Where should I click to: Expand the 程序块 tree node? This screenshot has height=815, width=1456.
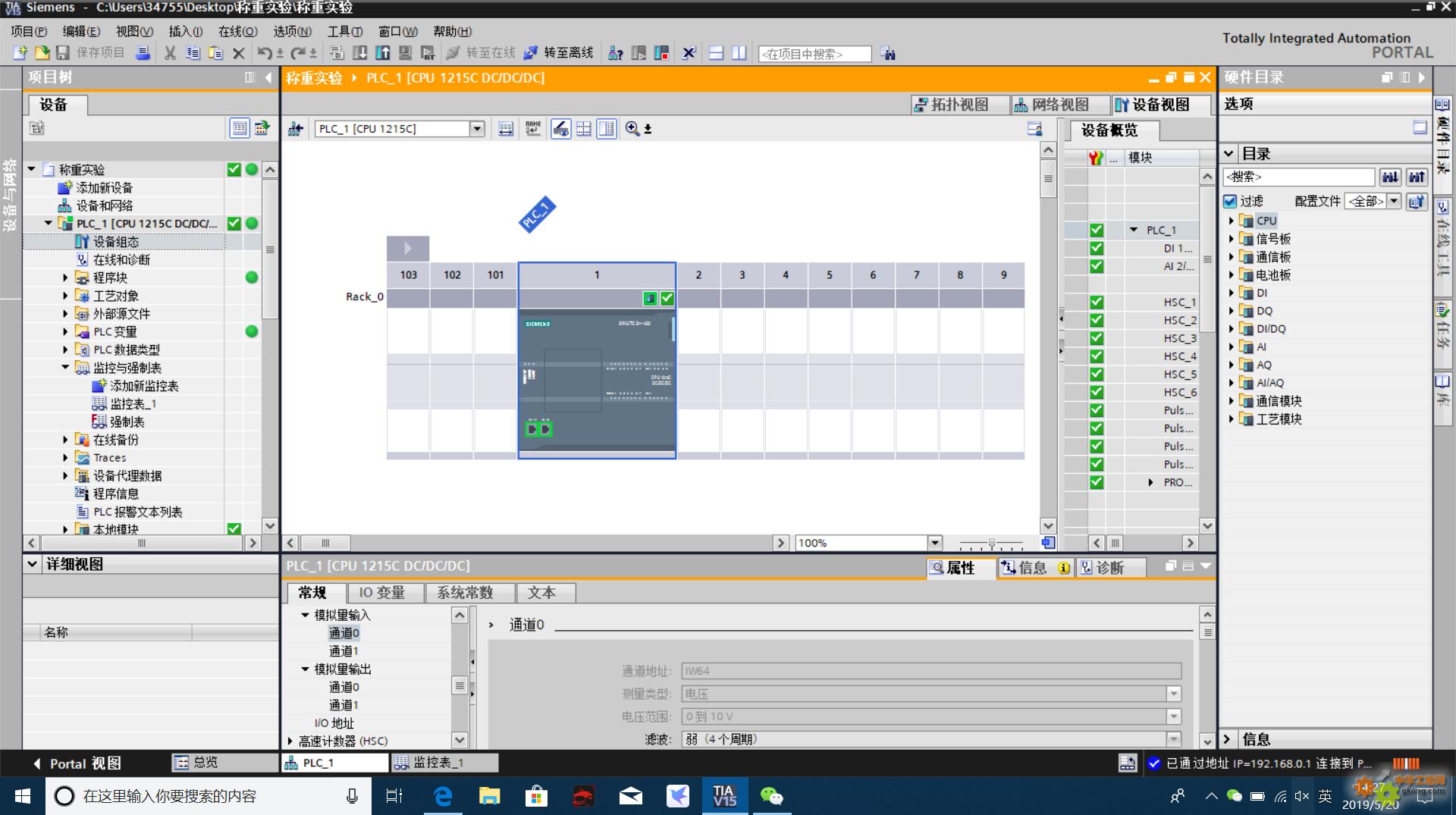pos(65,277)
